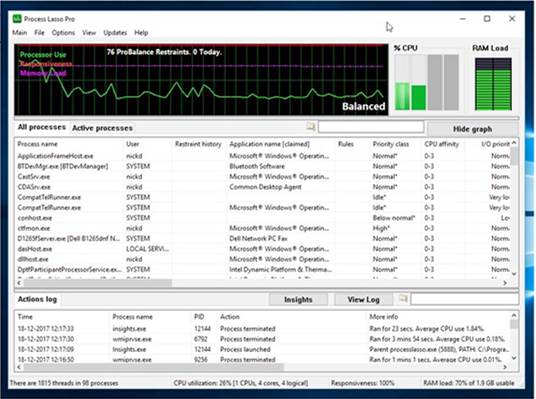Open the Insights button

[x=298, y=300]
